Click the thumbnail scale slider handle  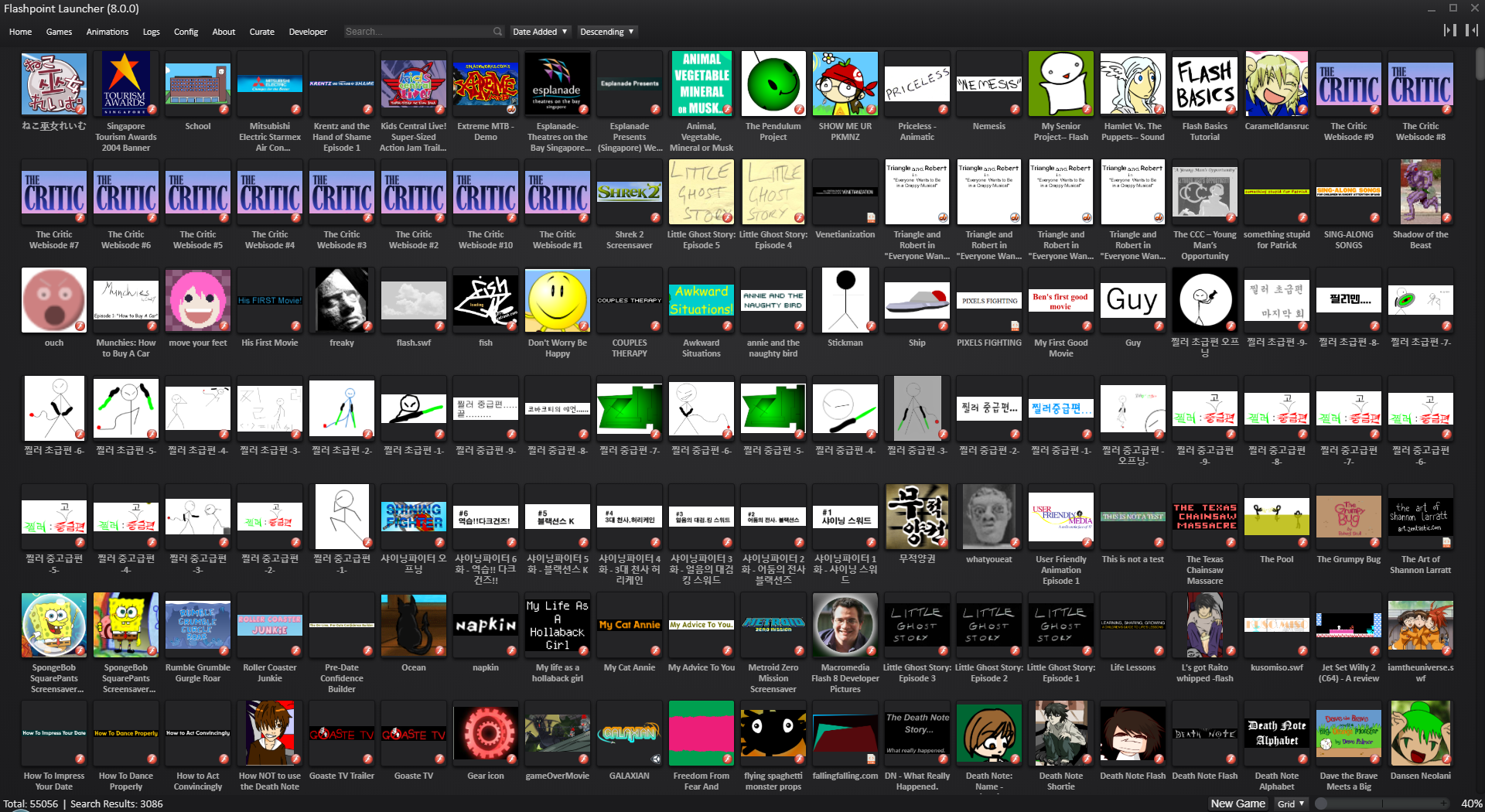(1322, 803)
